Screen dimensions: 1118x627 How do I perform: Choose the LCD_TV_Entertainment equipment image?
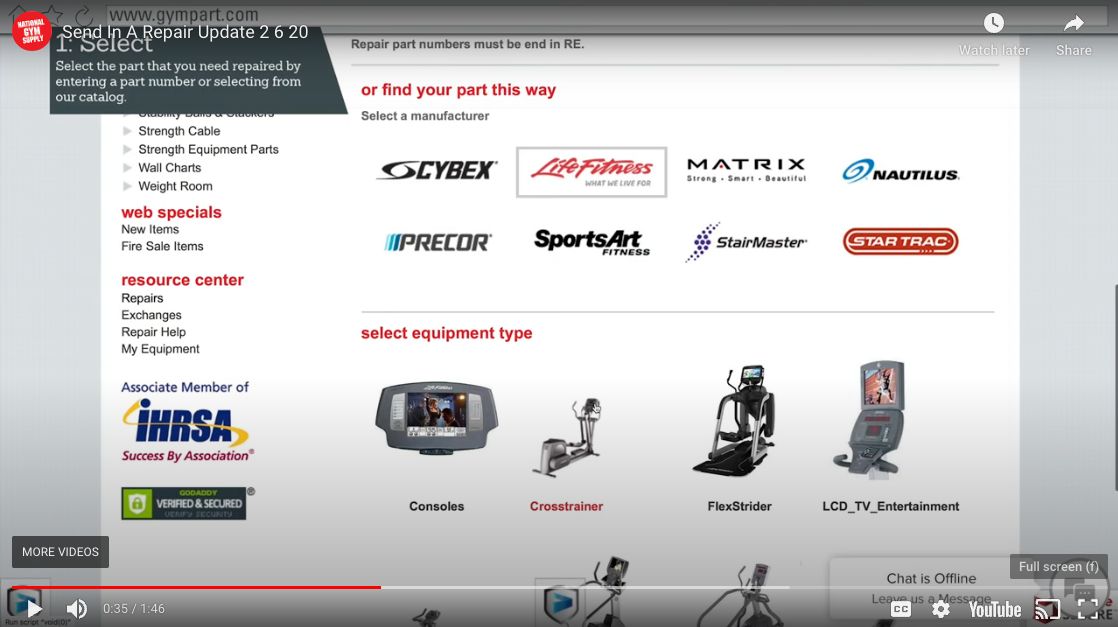point(871,417)
